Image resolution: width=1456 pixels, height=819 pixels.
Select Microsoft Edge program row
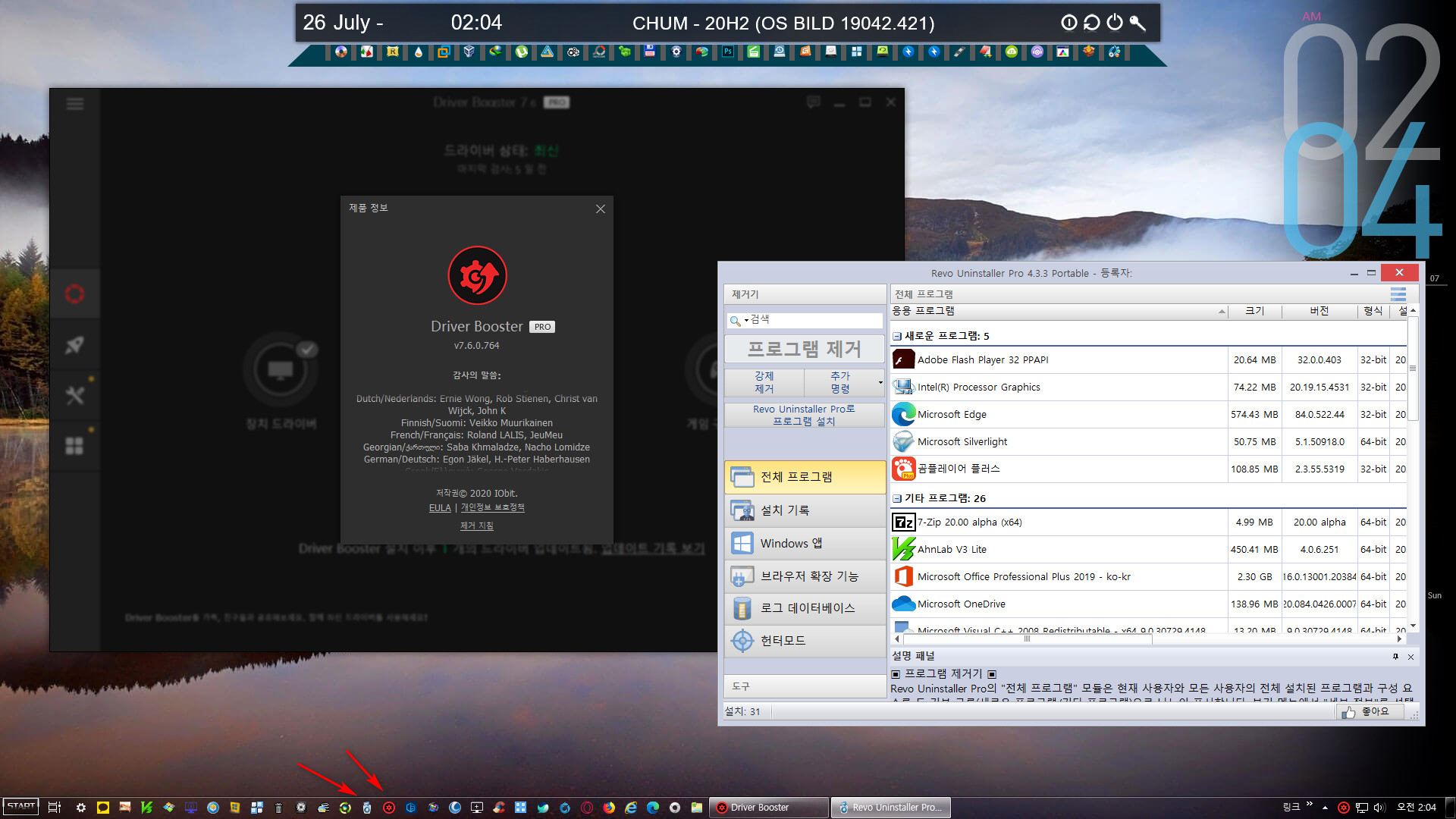[x=1149, y=415]
